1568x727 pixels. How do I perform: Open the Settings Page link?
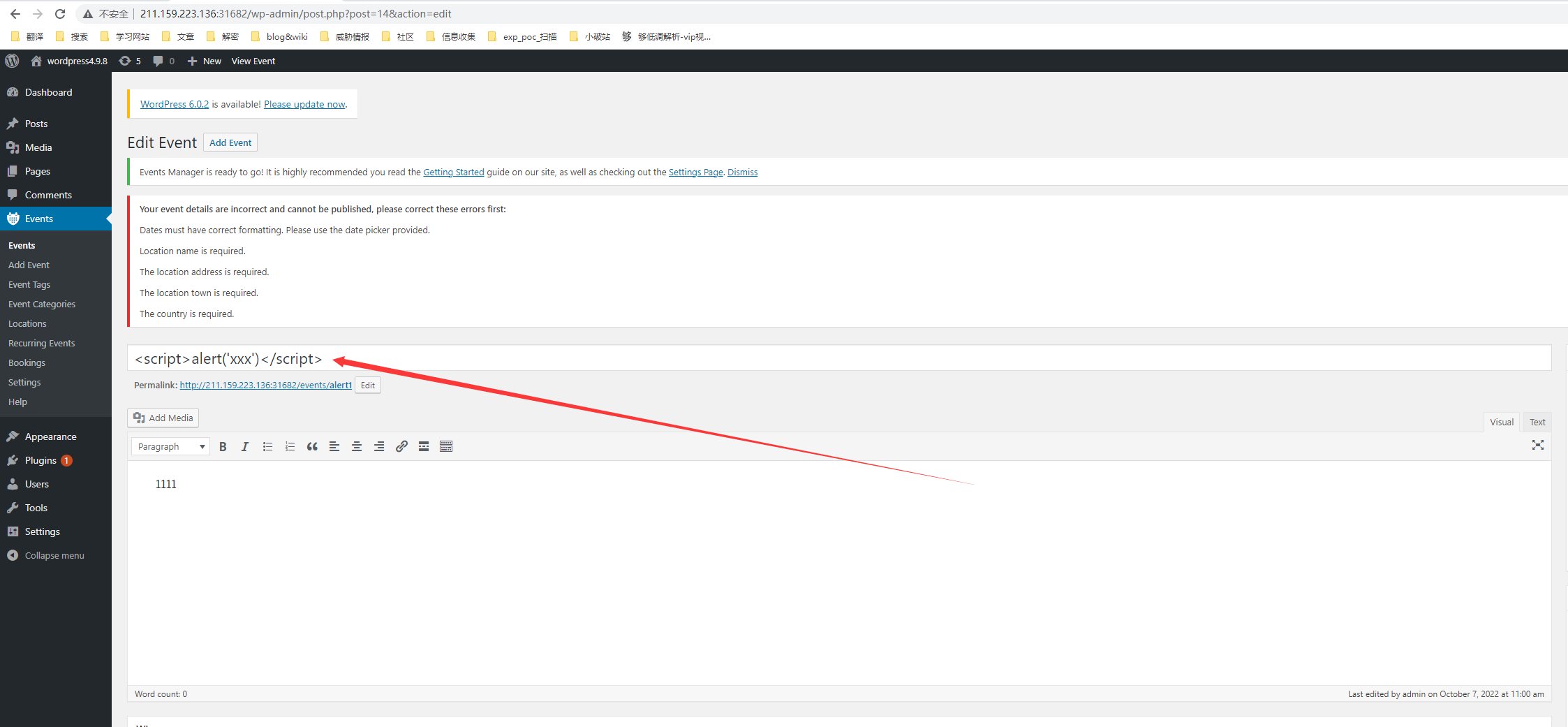click(x=696, y=172)
